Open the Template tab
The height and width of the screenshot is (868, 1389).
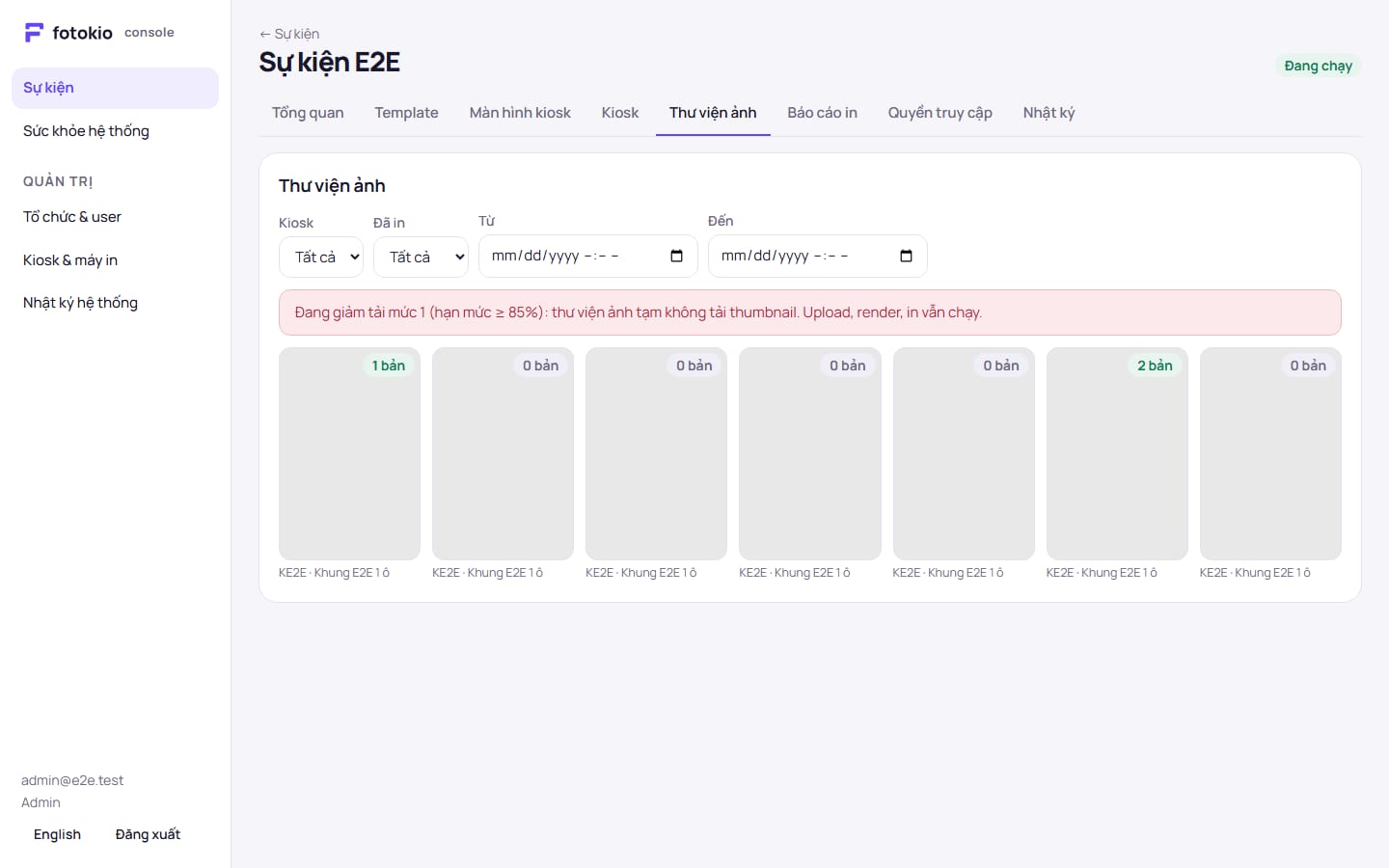coord(406,113)
